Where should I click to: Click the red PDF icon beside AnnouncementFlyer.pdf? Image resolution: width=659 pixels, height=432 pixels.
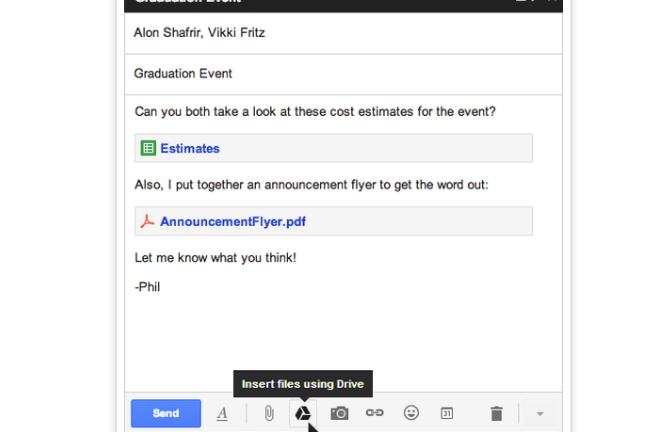point(147,221)
